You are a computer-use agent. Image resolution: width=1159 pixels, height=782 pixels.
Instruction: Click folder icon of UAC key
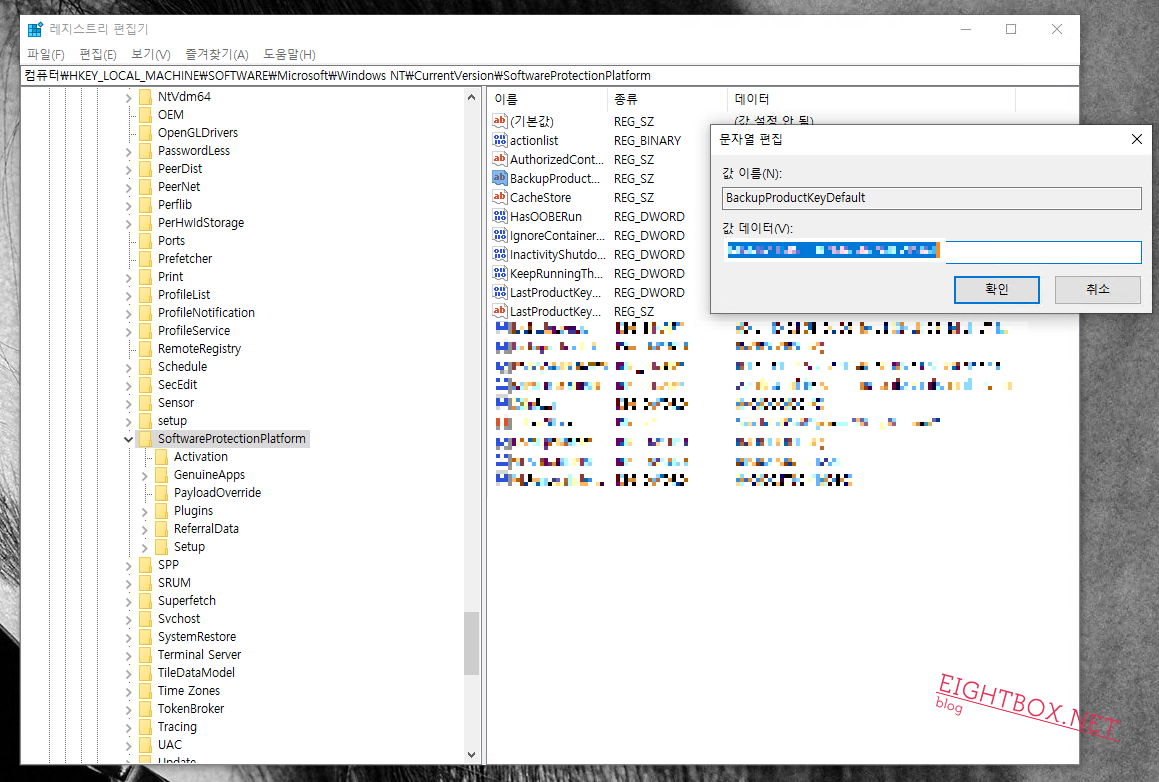(x=146, y=744)
